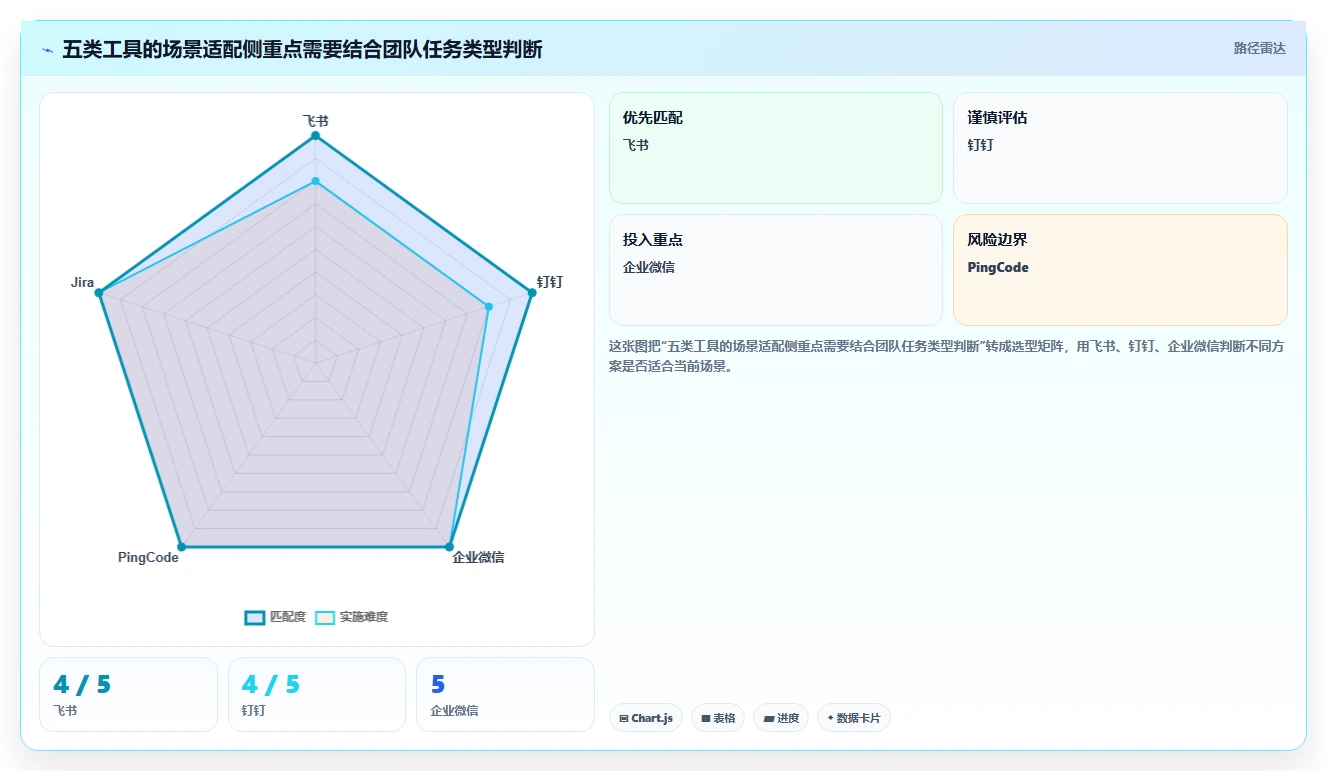
Task: Click 企业微信 text in 投入重点 card
Action: (x=649, y=268)
